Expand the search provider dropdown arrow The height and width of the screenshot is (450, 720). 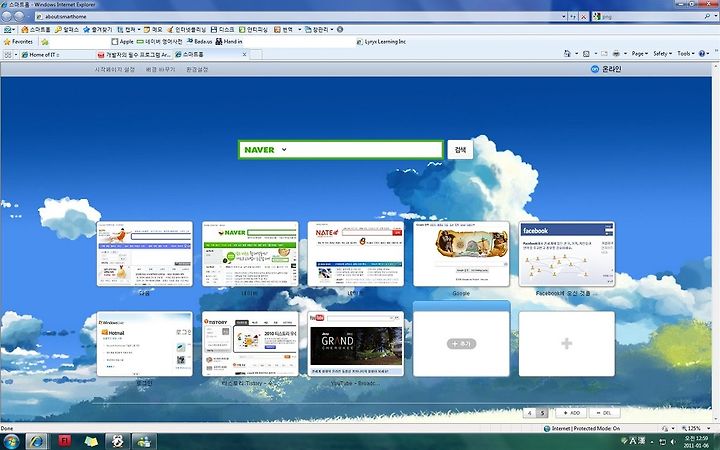[x=716, y=17]
